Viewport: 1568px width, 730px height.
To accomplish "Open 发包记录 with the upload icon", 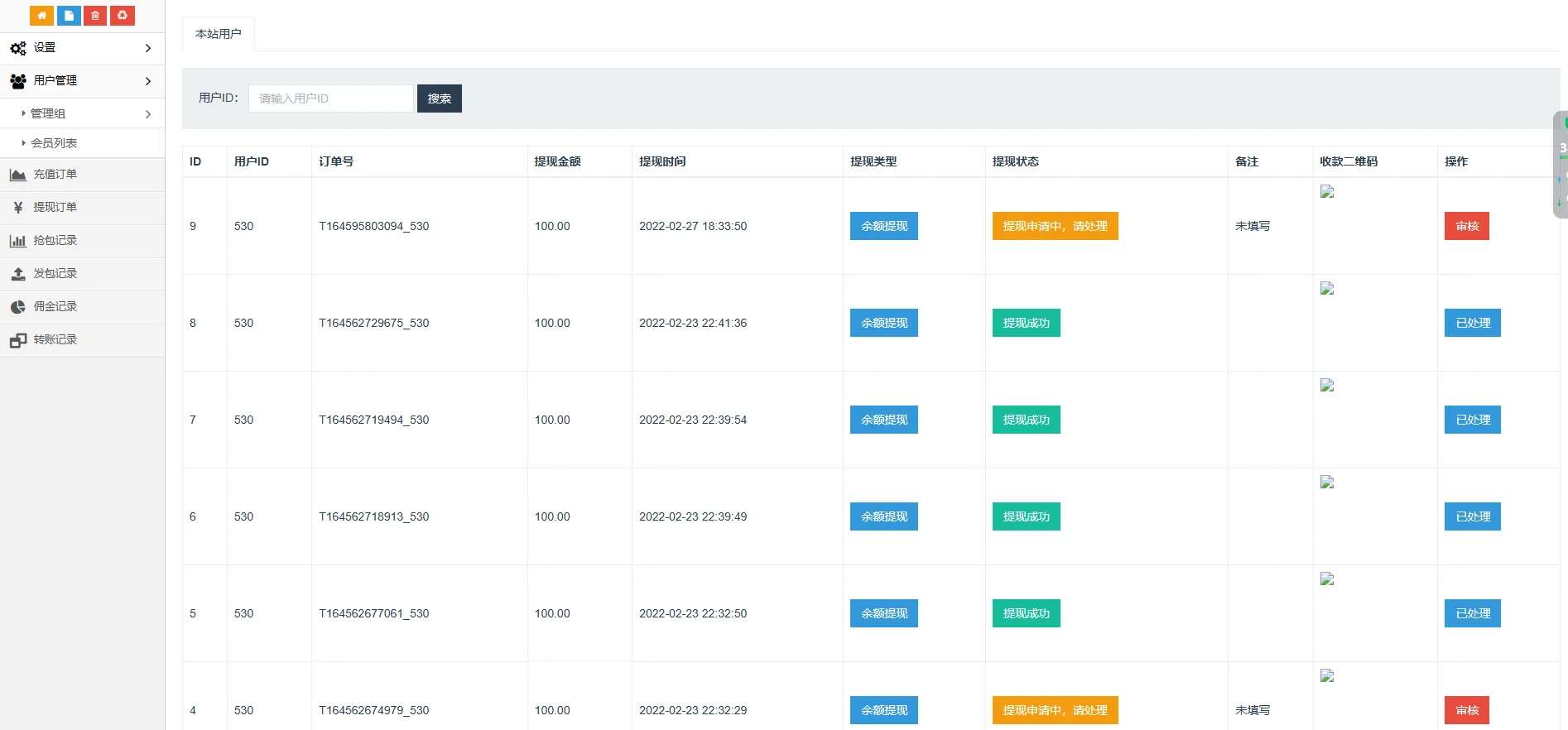I will (55, 274).
